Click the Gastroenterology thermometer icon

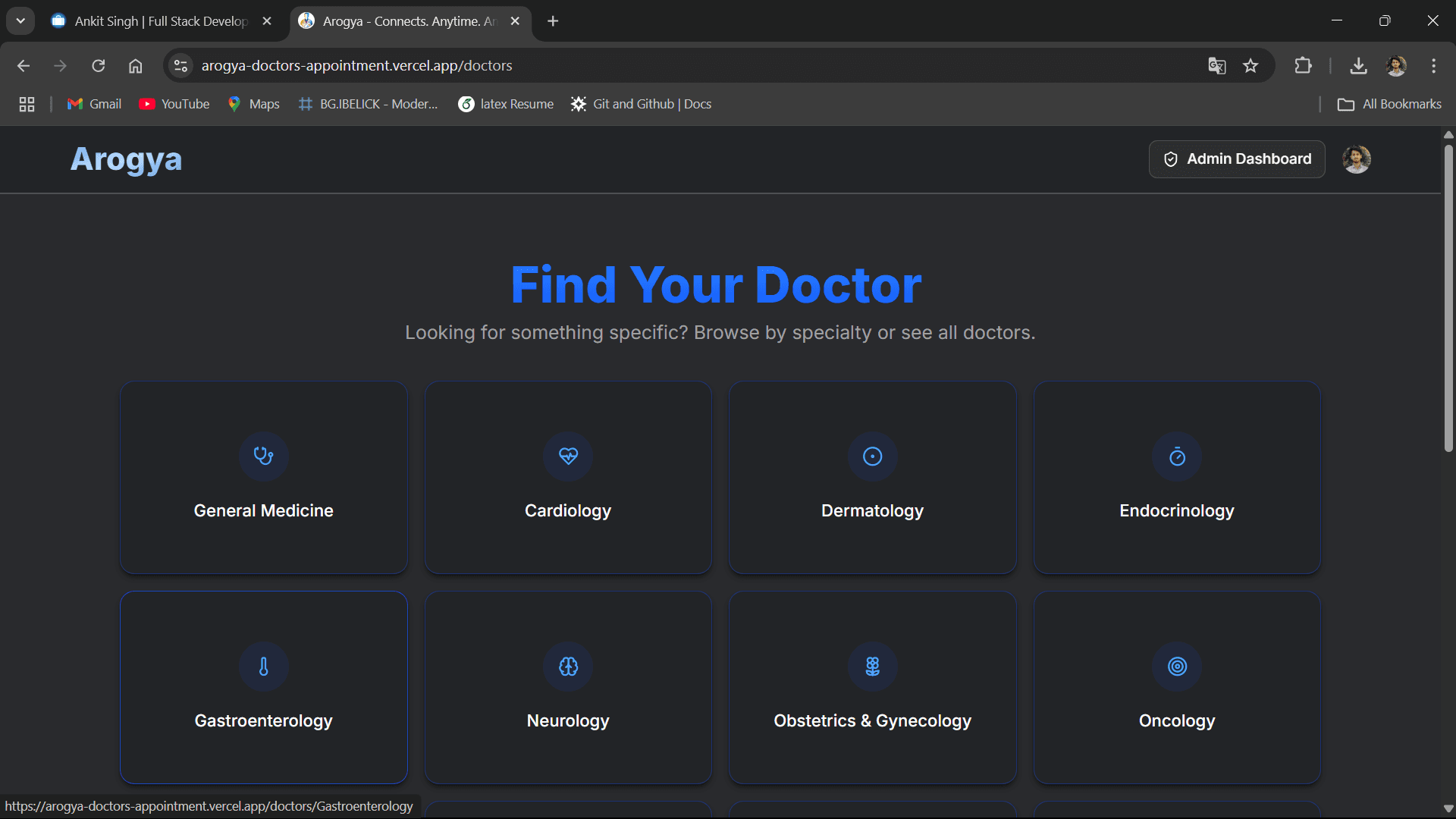pos(263,667)
